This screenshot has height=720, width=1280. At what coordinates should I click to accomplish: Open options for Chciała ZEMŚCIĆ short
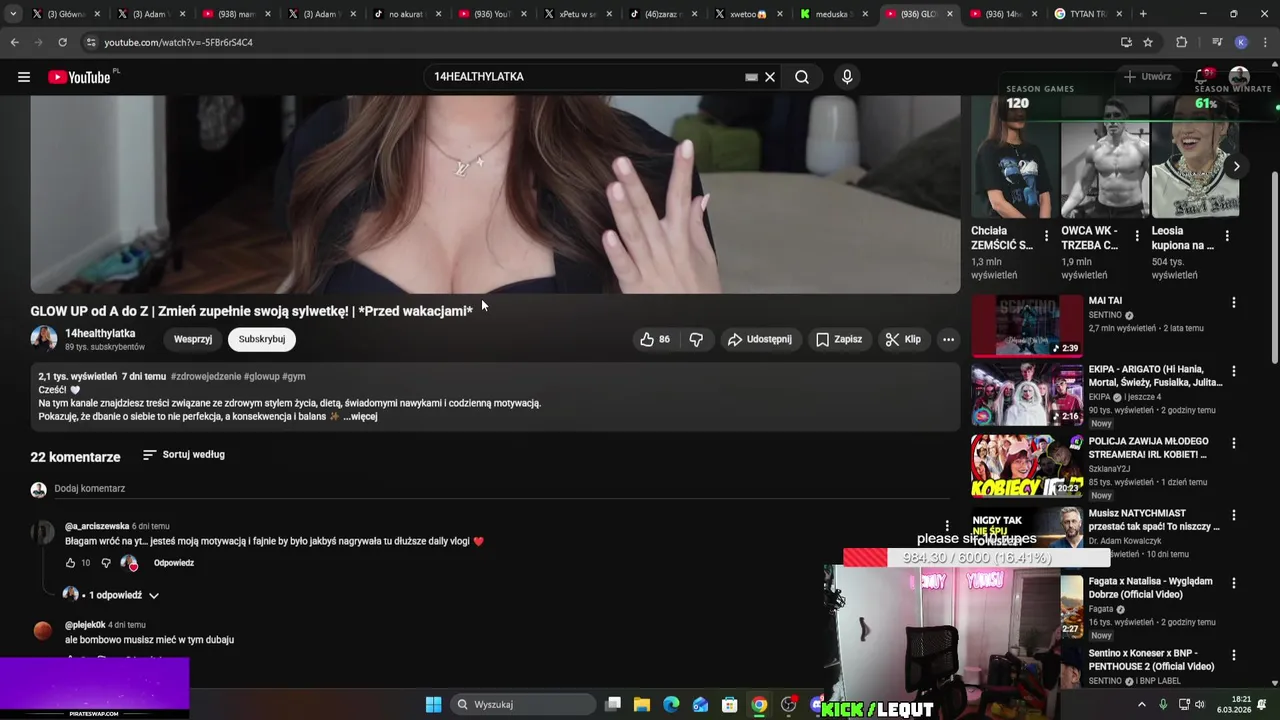[1046, 237]
